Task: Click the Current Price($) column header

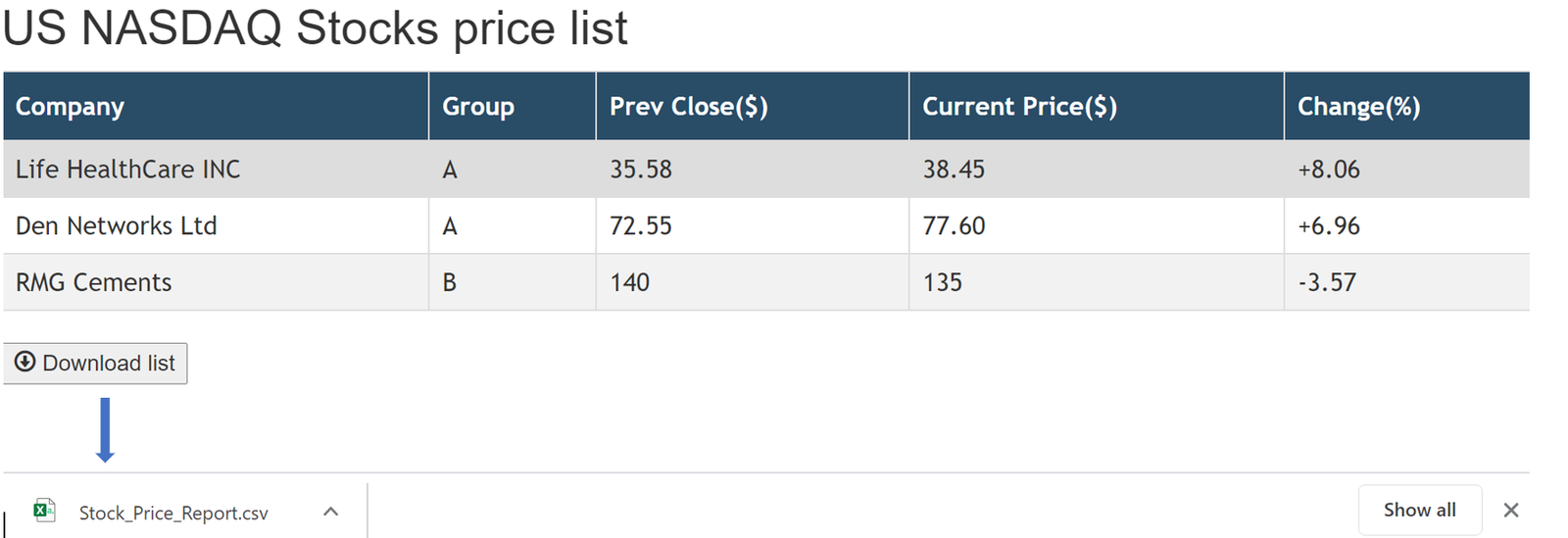Action: [x=1019, y=107]
